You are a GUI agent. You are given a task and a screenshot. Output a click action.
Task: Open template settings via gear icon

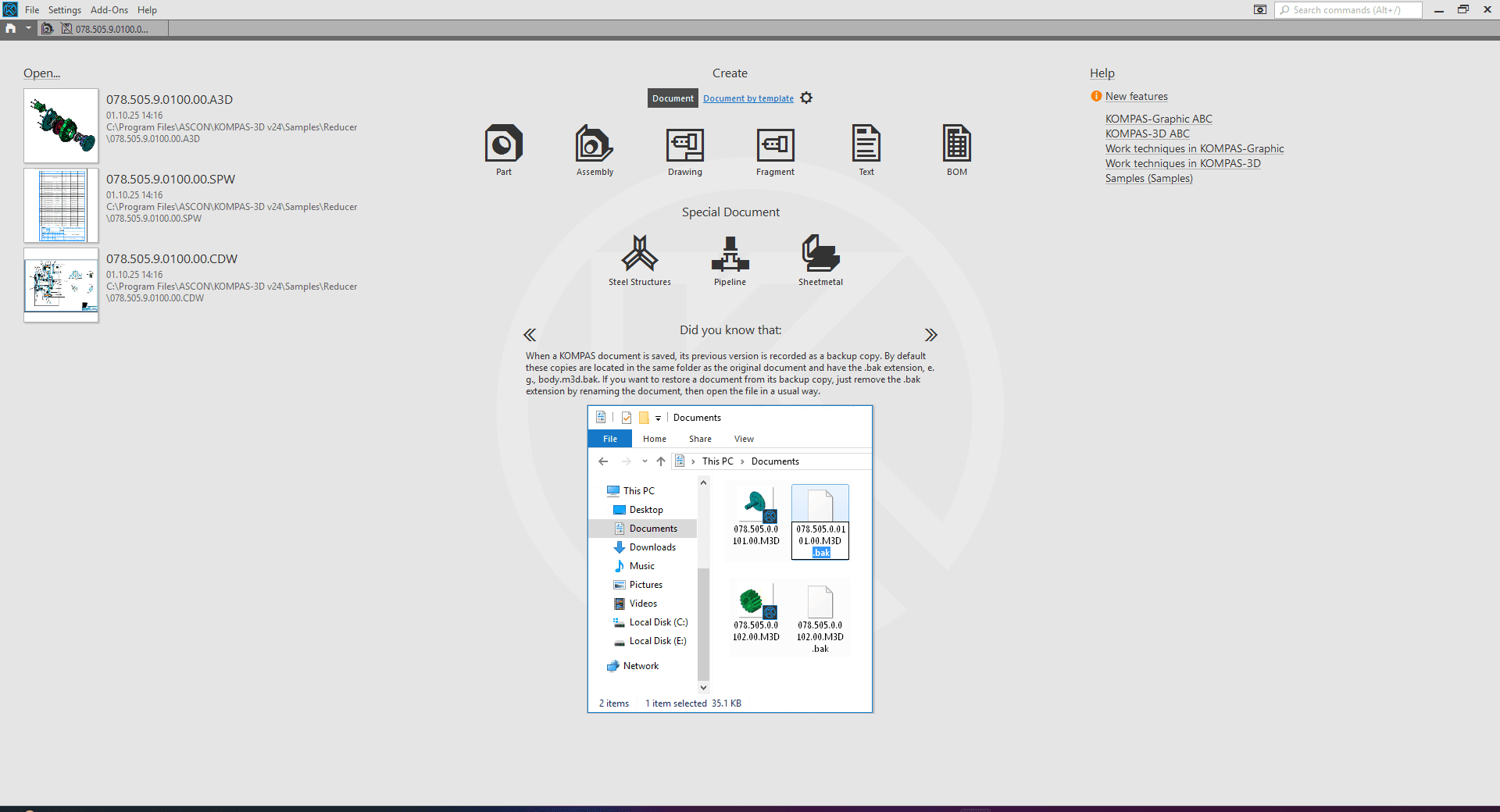[806, 98]
